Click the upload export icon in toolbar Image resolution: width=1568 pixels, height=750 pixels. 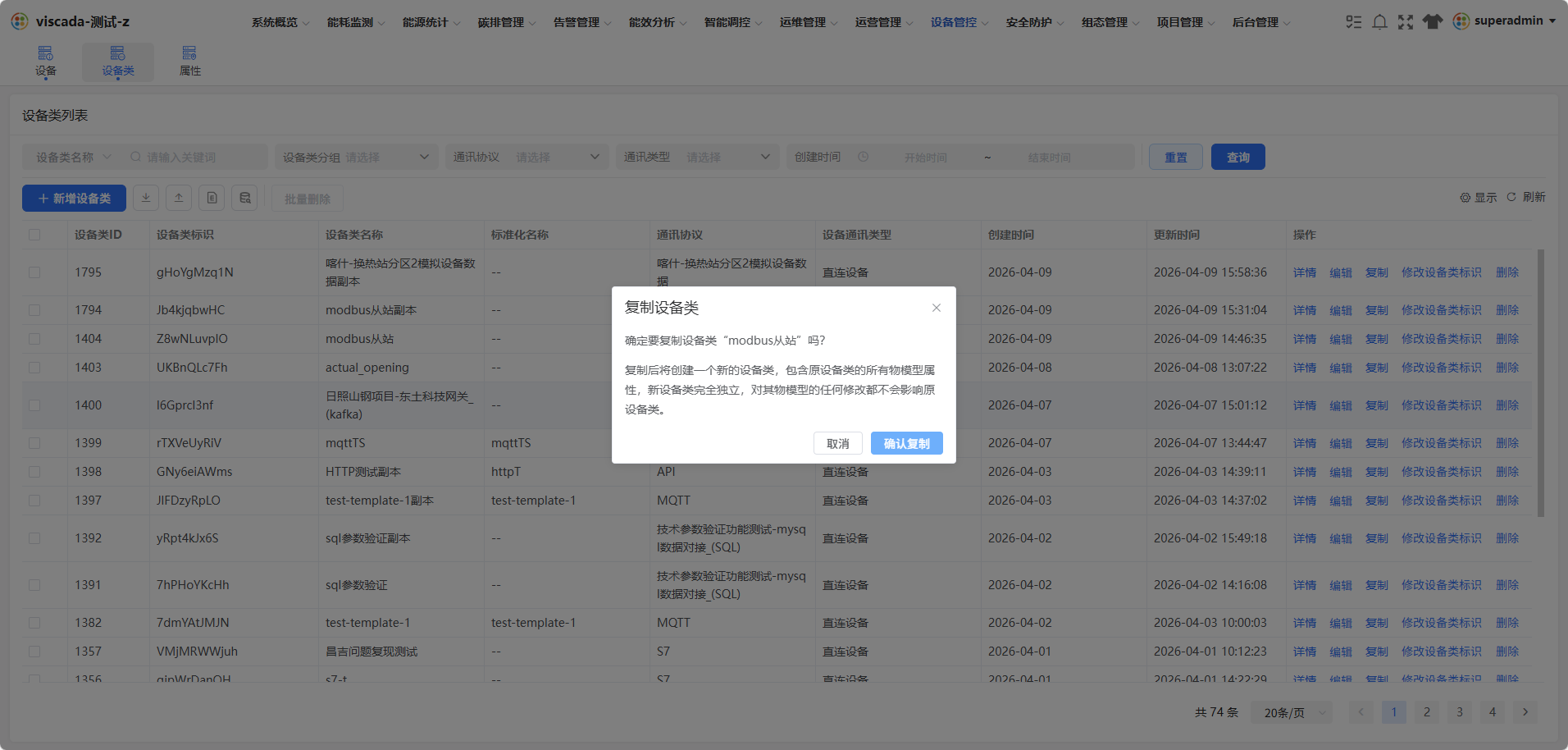pos(179,198)
